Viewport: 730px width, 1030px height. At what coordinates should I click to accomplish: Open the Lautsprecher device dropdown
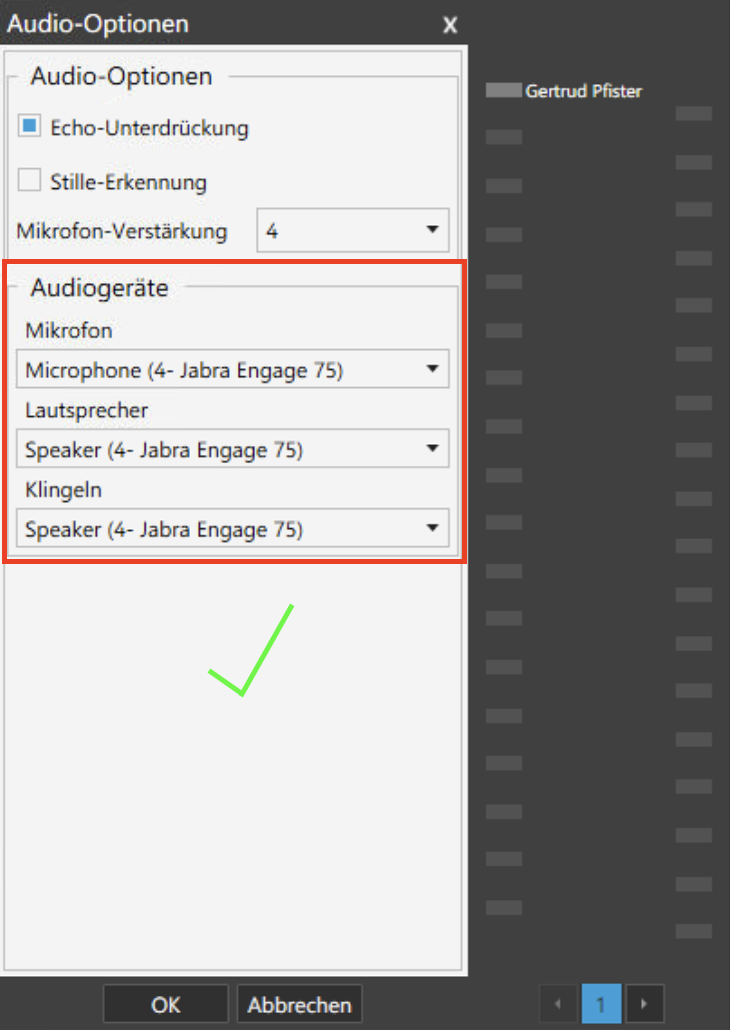(232, 450)
